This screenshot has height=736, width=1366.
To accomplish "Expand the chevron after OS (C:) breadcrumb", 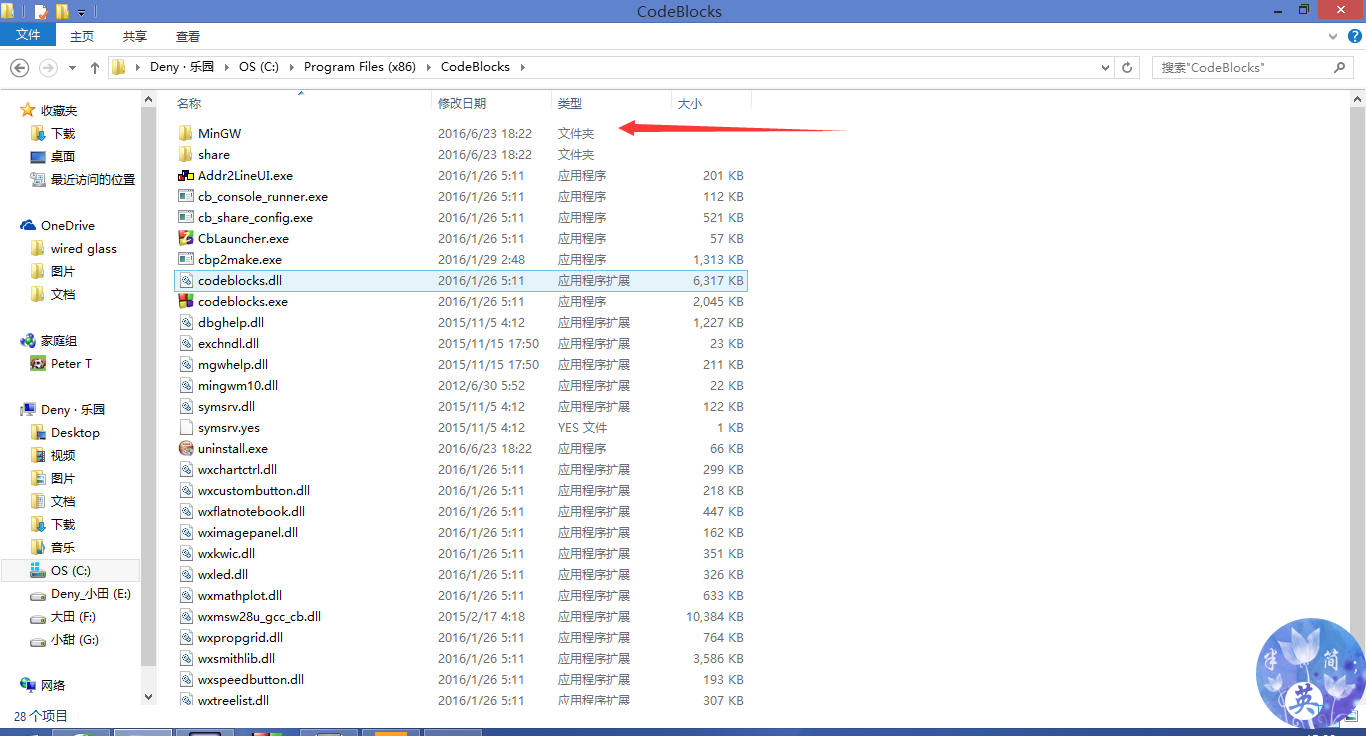I will (292, 67).
